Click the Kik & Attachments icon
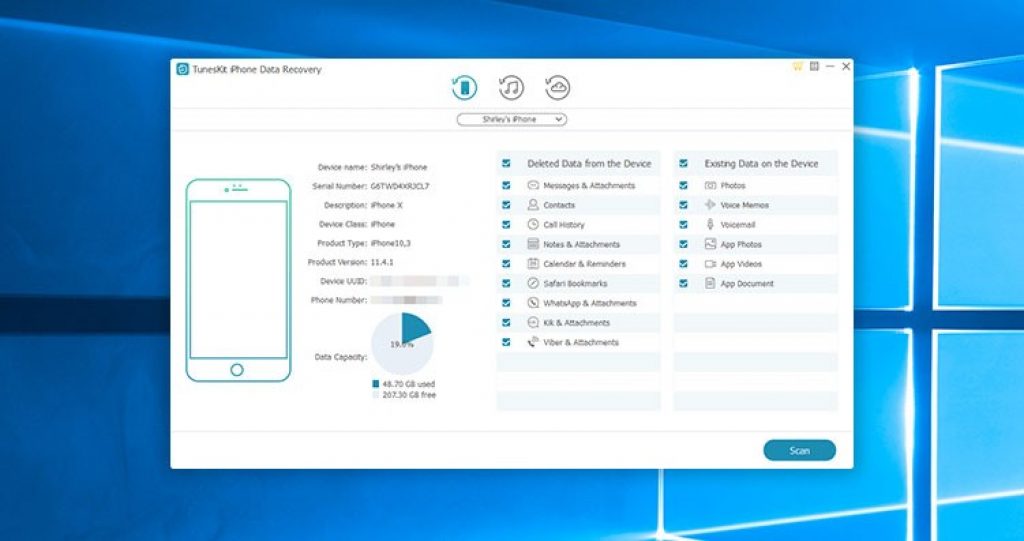Viewport: 1024px width, 541px height. click(532, 323)
